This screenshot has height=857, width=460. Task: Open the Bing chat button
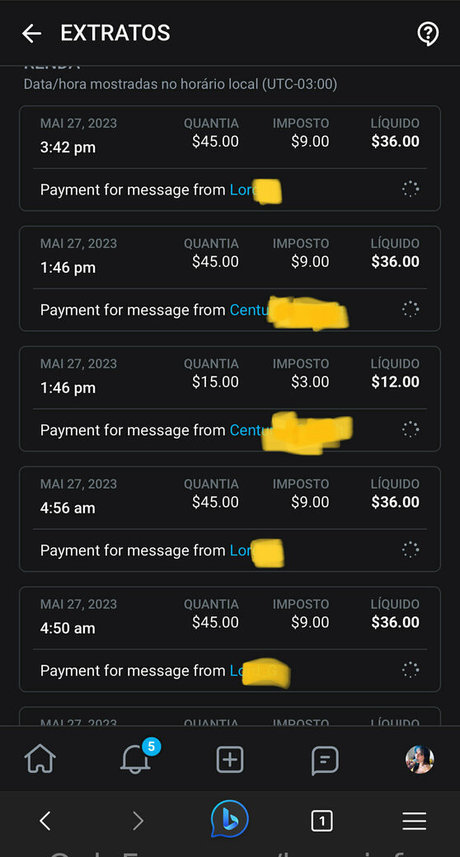coord(229,819)
